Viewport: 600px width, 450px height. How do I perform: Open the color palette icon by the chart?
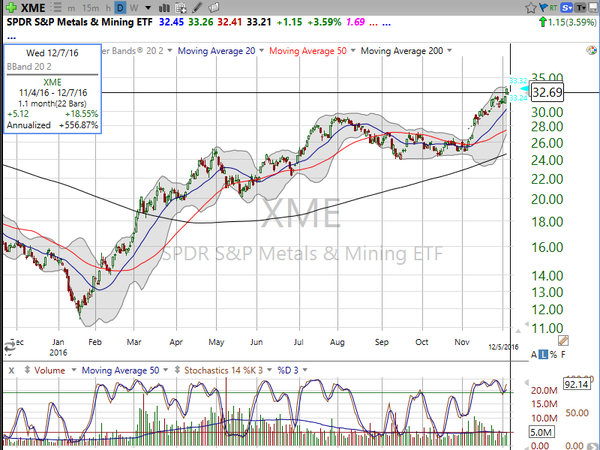click(x=591, y=51)
